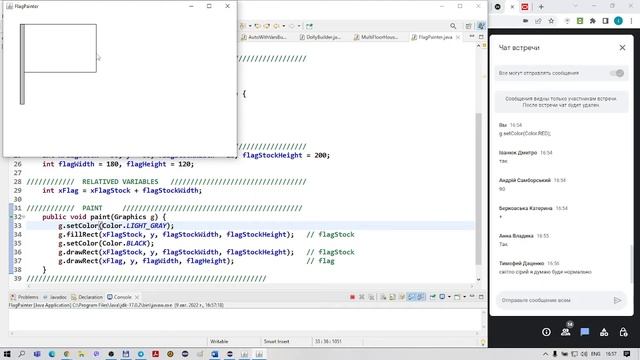Open the Open Console dropdown arrow
Image resolution: width=640 pixels, height=360 pixels.
pyautogui.click(x=464, y=297)
